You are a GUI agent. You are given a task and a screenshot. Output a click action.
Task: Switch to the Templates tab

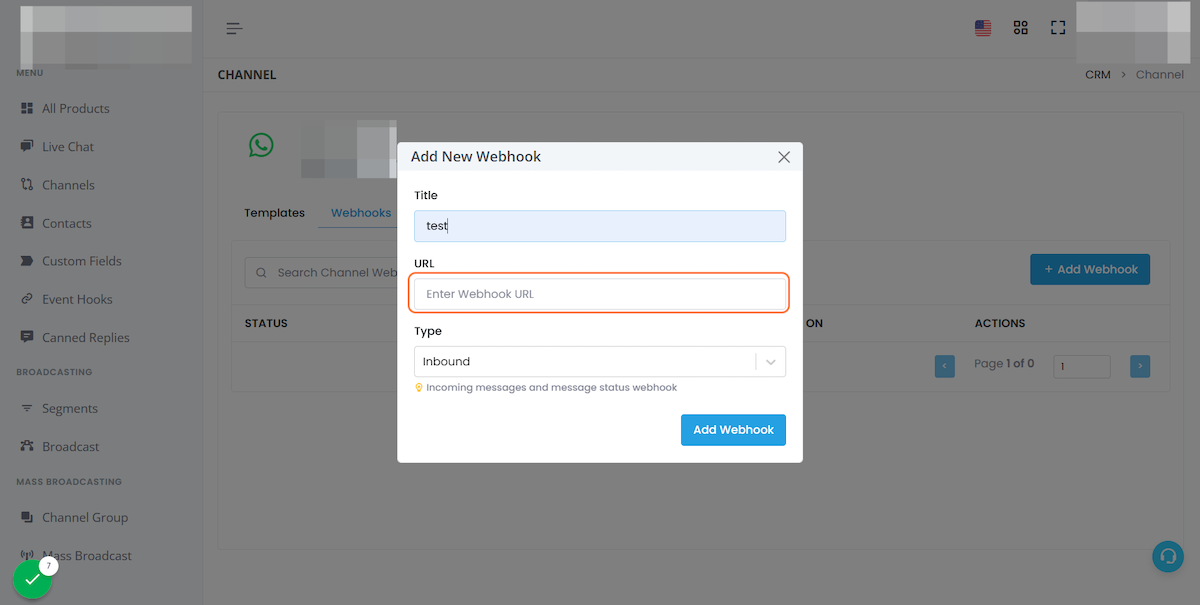[x=274, y=213]
